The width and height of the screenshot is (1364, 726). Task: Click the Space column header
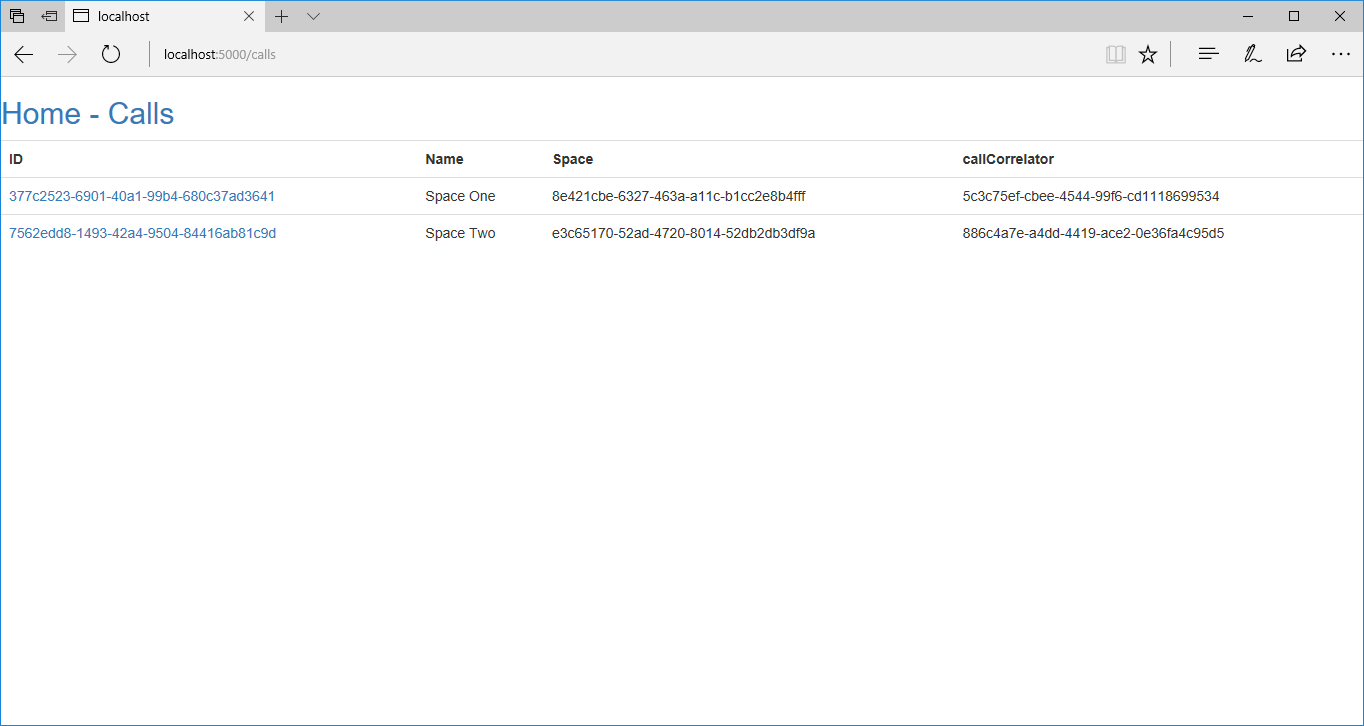[573, 159]
